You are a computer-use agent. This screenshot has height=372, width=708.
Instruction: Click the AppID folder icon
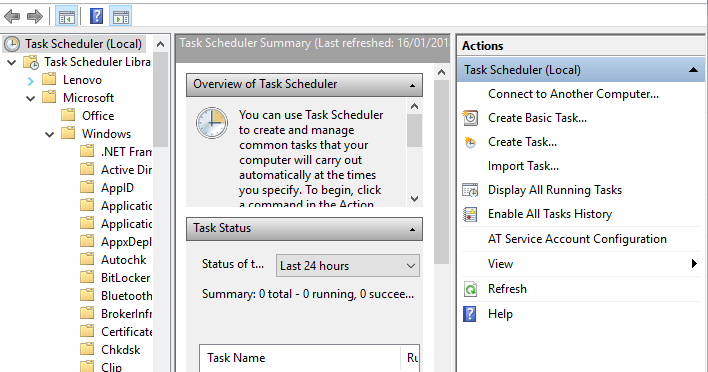click(87, 187)
